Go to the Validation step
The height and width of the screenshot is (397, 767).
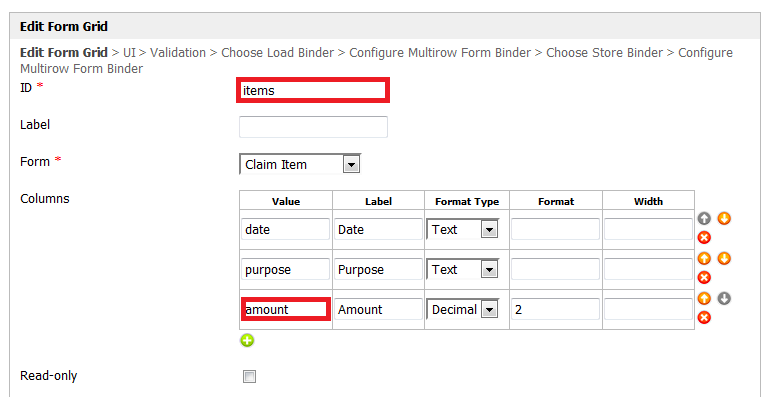coord(178,53)
